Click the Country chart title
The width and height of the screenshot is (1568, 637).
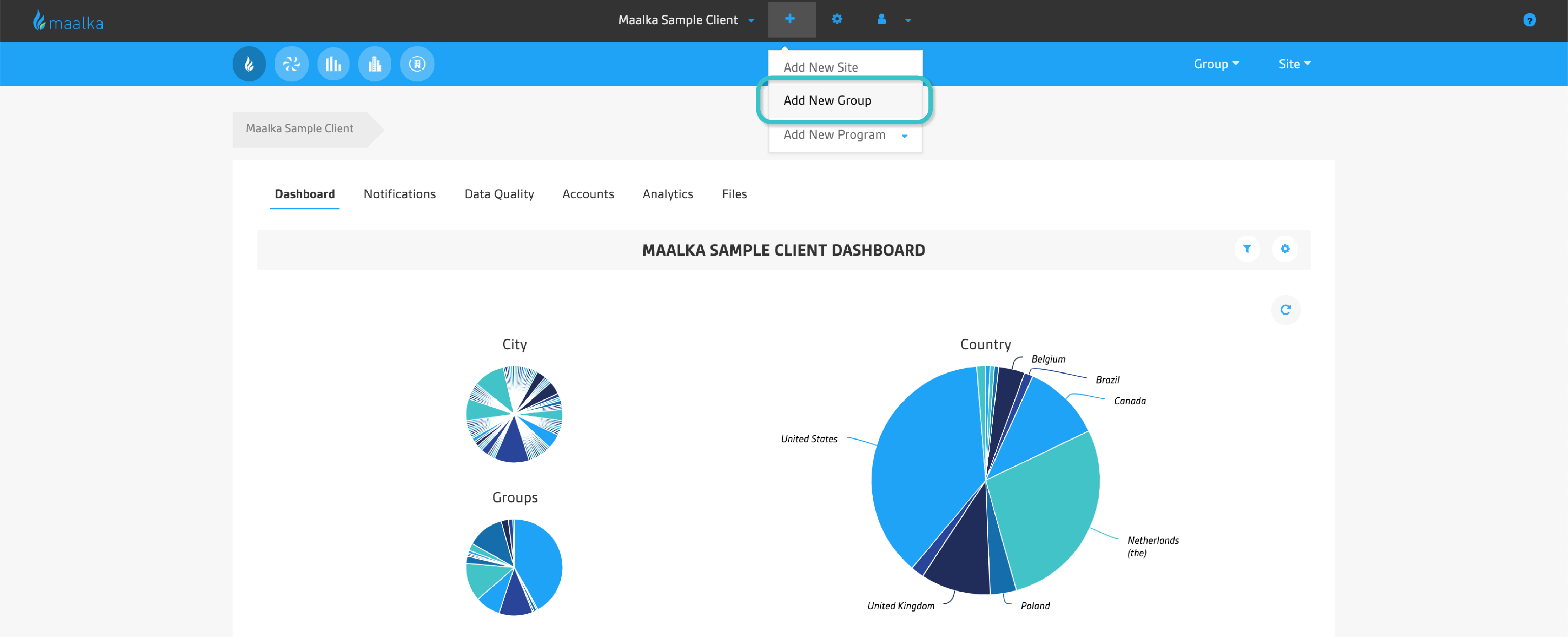click(x=985, y=344)
